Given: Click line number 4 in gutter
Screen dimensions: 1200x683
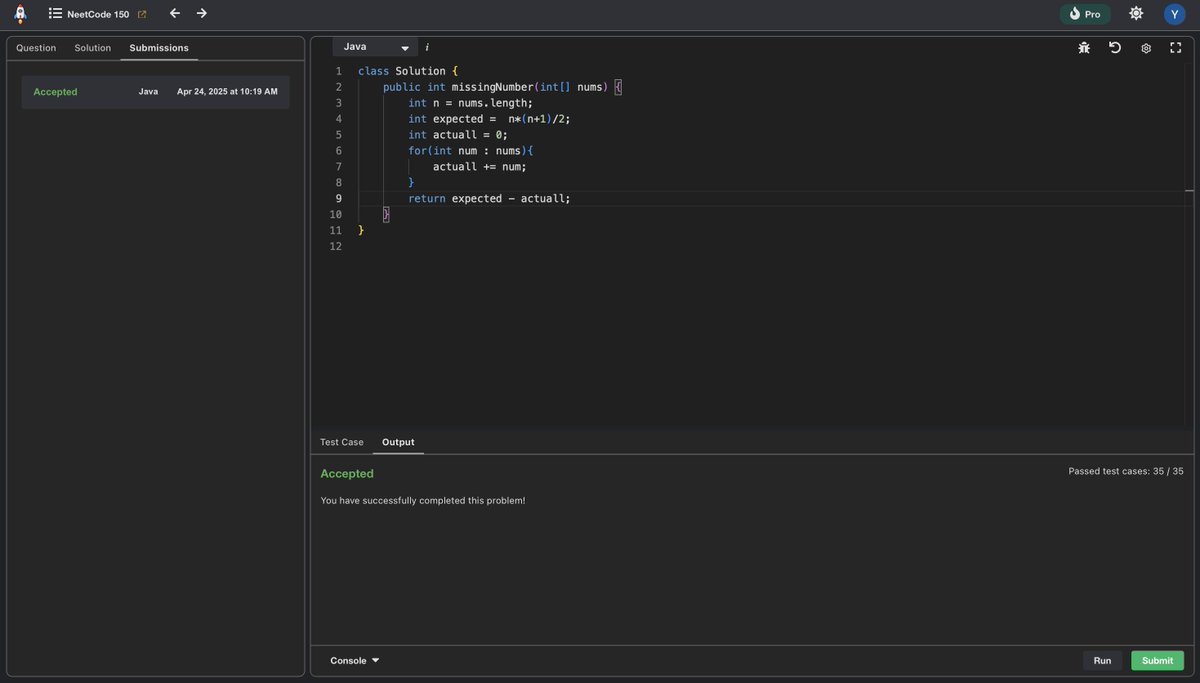Looking at the screenshot, I should tap(338, 119).
